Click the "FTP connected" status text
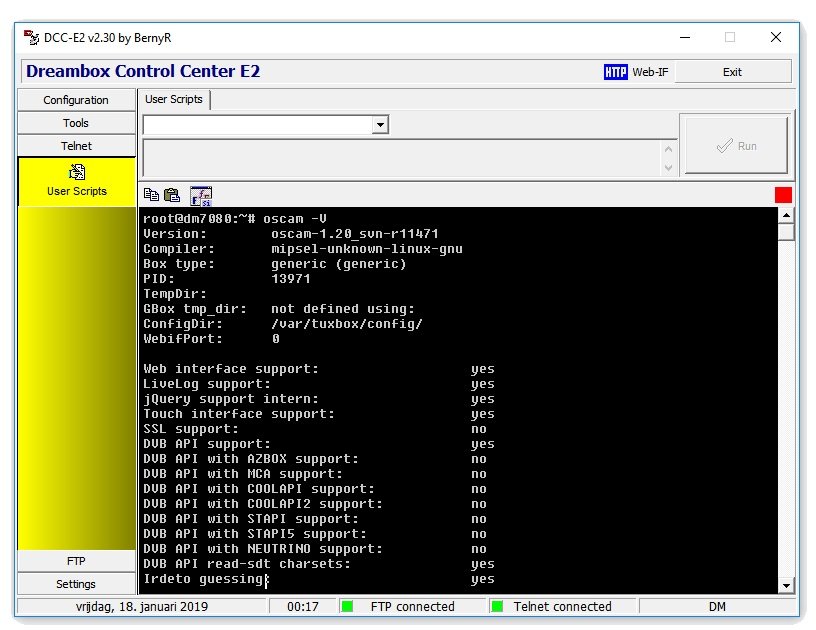 click(x=413, y=607)
